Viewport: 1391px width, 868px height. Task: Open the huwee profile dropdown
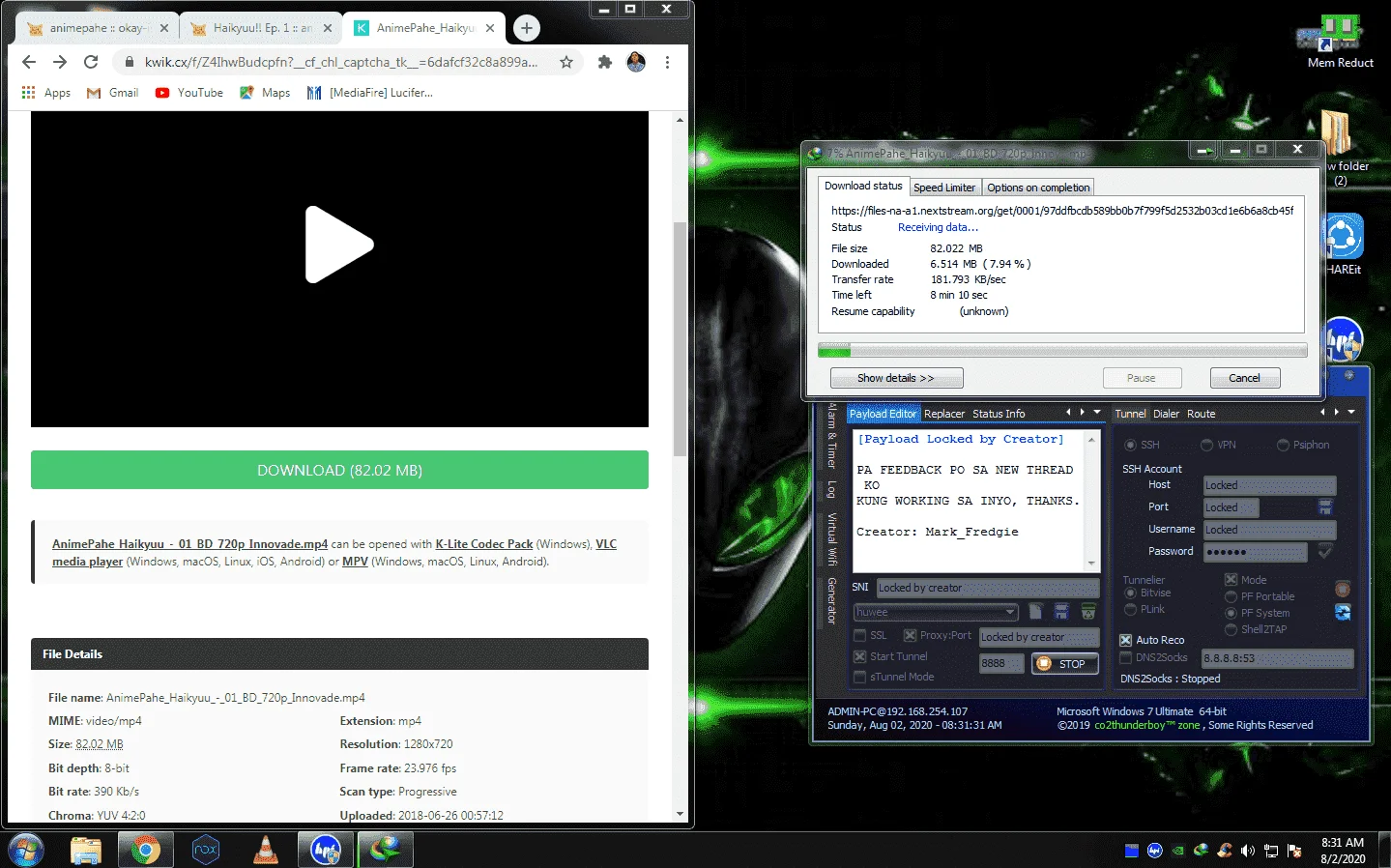point(936,612)
